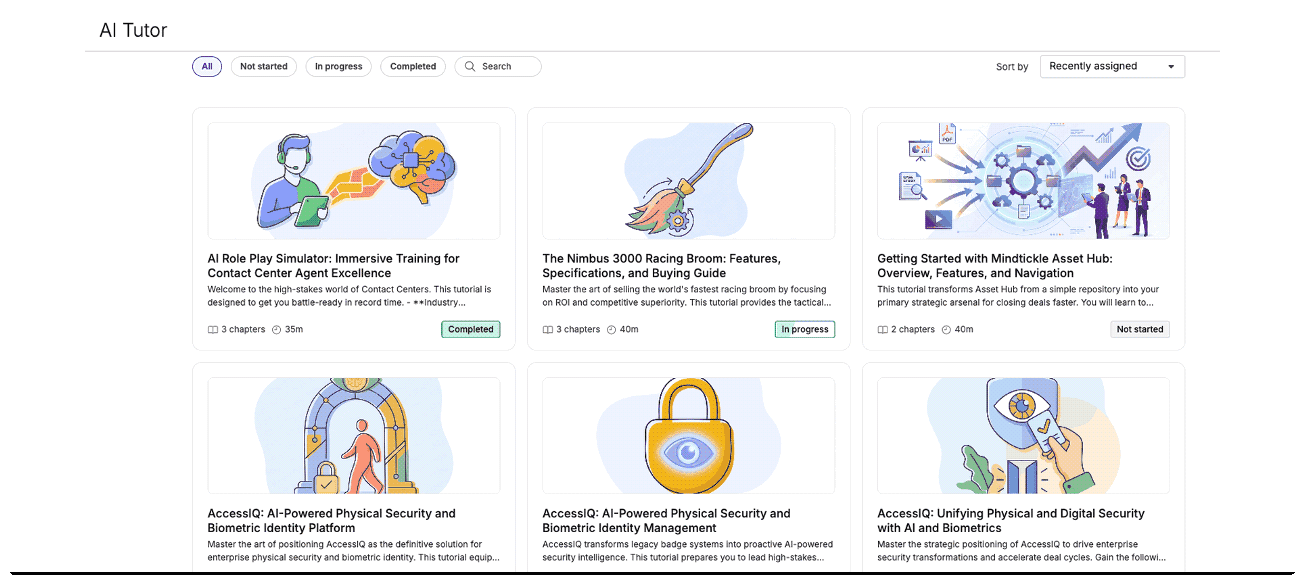Open the AccessIQ shield and card thumbnail
1306x584 pixels.
point(1023,435)
